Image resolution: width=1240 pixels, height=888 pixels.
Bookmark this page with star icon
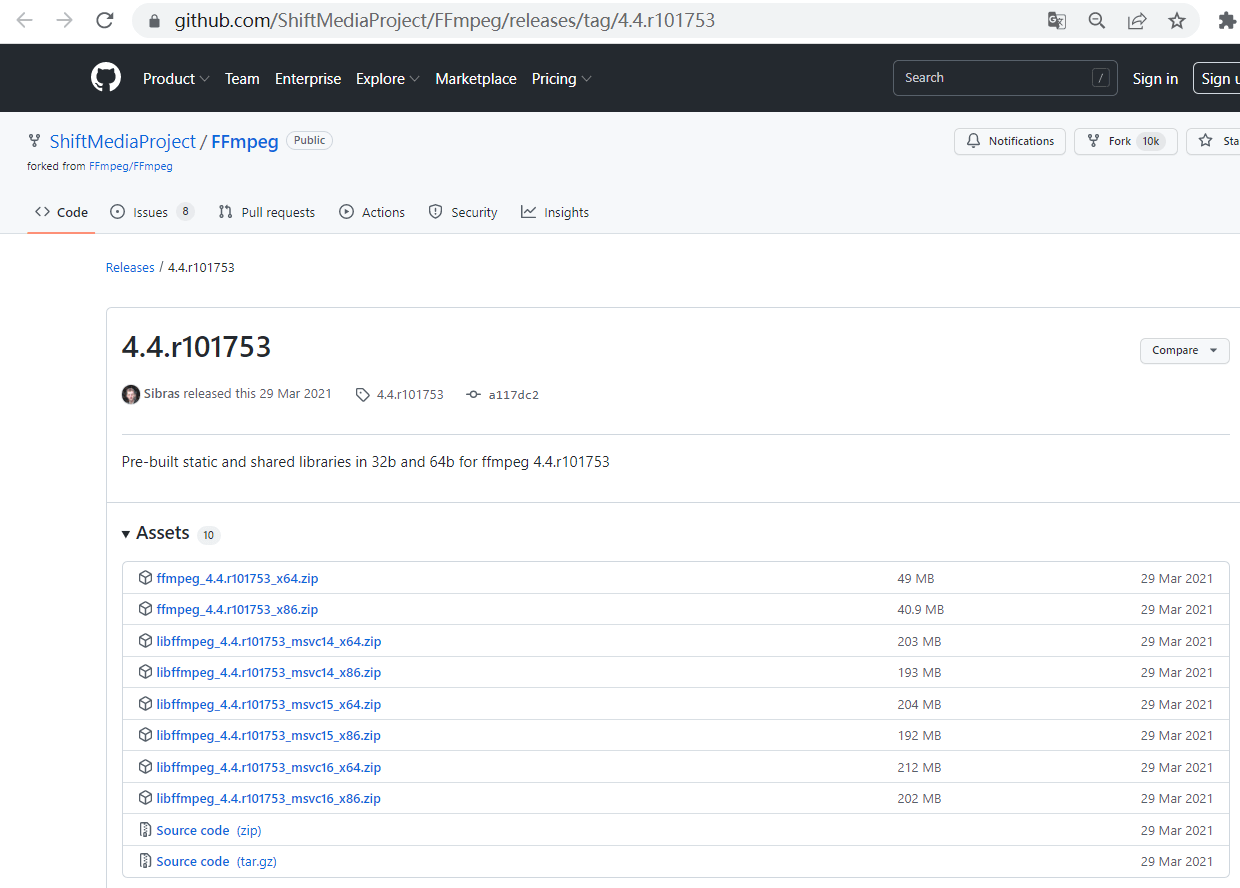1177,20
